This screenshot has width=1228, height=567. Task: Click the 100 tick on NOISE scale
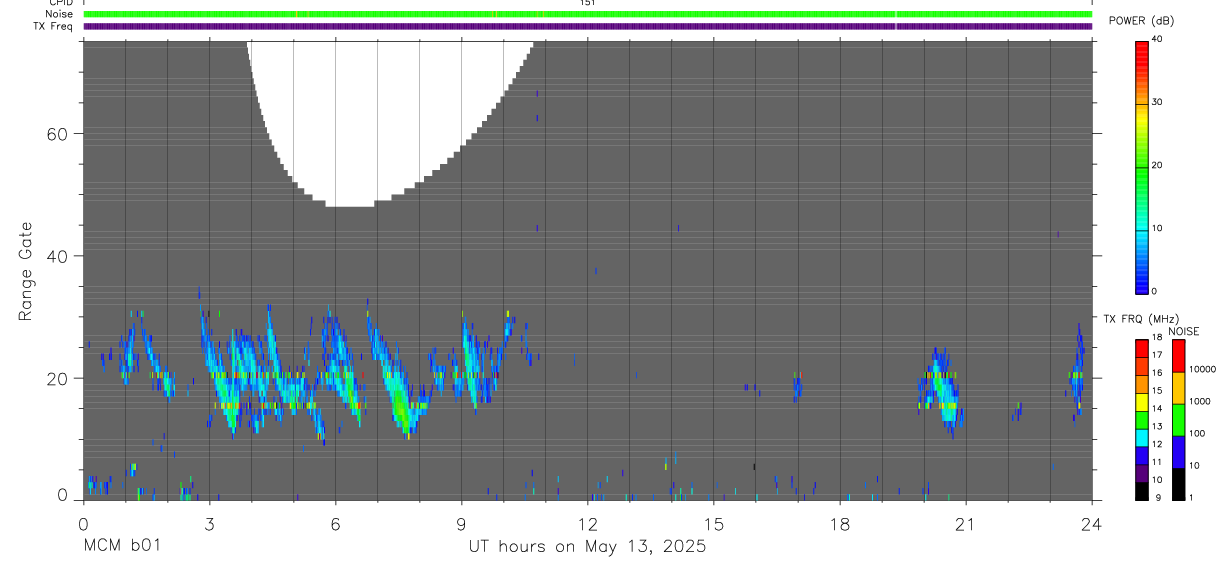point(1196,433)
